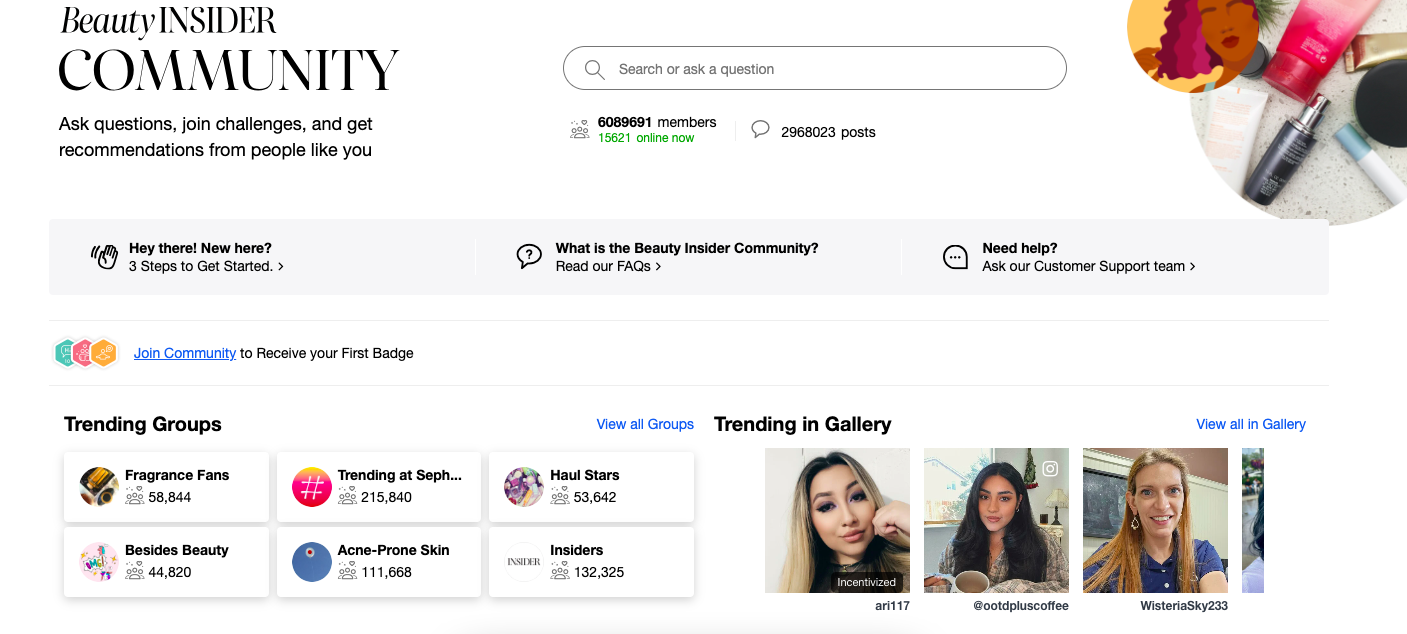Click the waving hand icon
Image resolution: width=1407 pixels, height=634 pixels.
pyautogui.click(x=104, y=257)
